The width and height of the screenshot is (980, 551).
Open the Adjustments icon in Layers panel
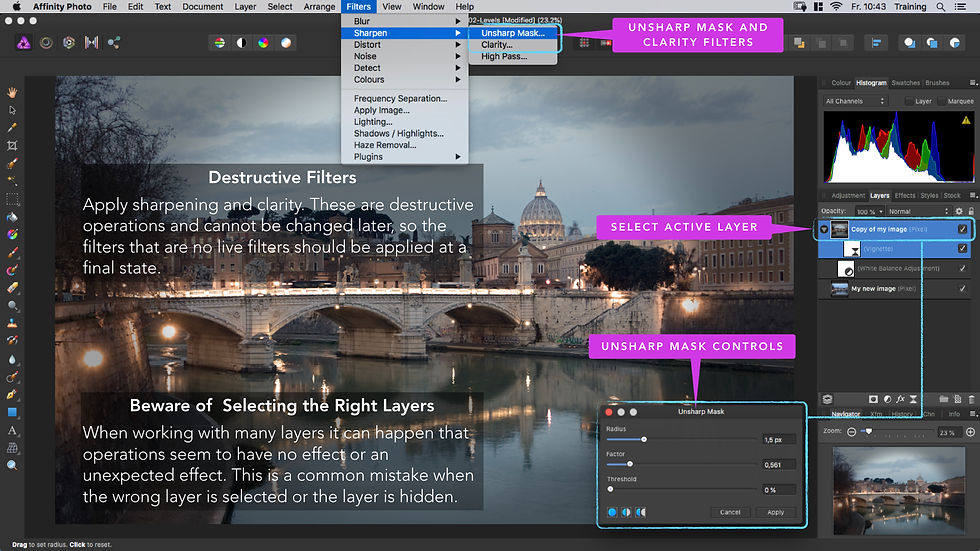point(887,399)
